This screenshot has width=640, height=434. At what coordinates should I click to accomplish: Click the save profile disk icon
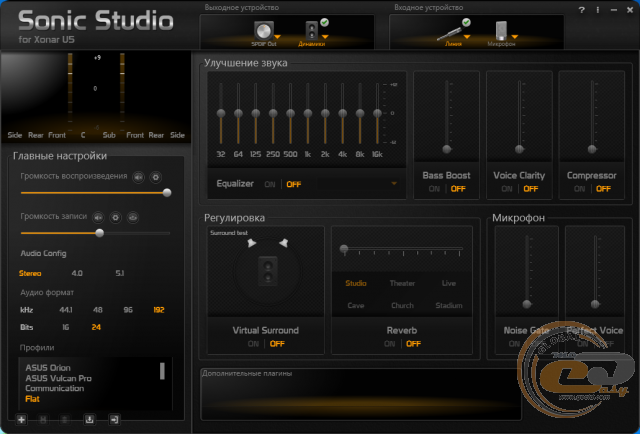[x=43, y=419]
